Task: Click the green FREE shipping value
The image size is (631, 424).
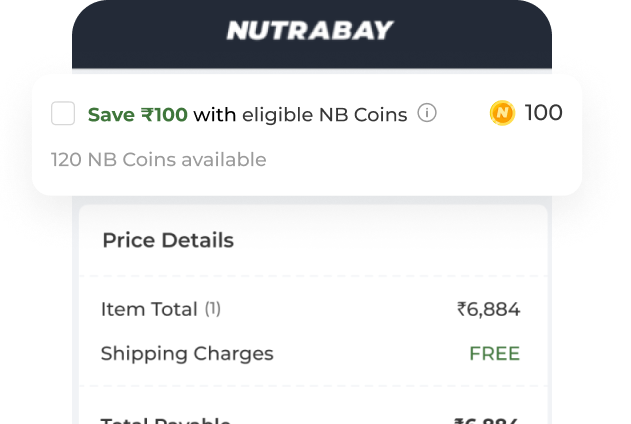Action: [x=494, y=353]
